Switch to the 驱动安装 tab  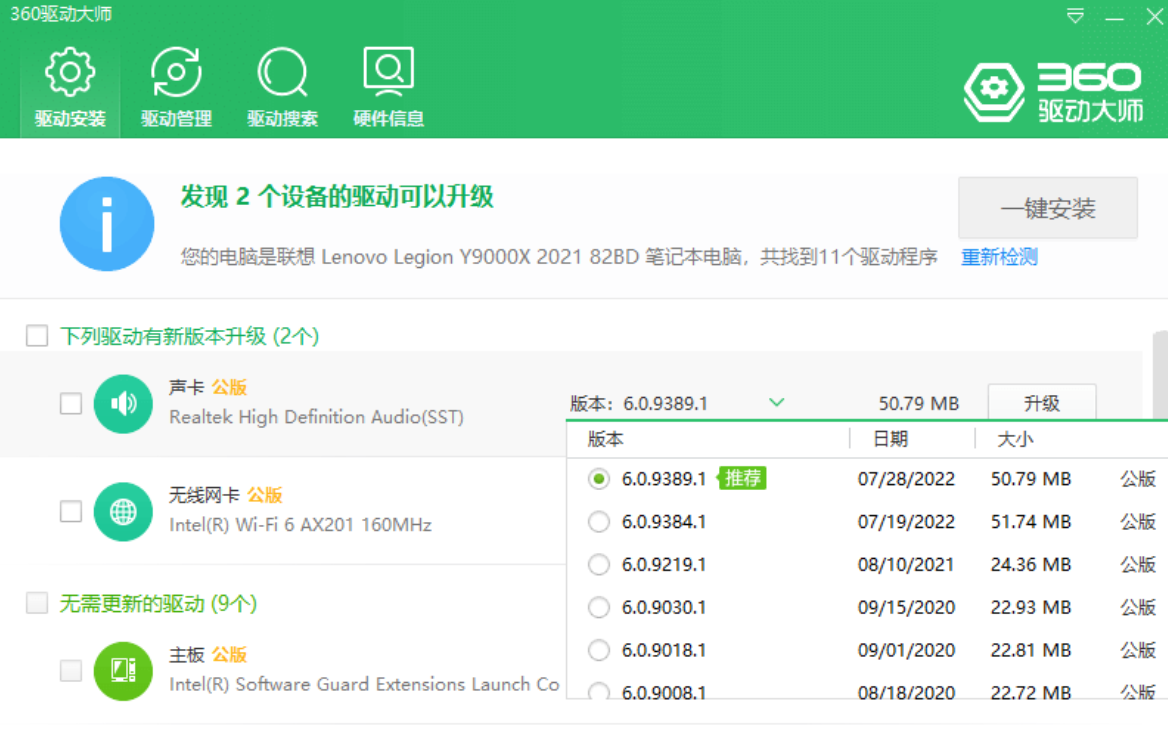[70, 89]
